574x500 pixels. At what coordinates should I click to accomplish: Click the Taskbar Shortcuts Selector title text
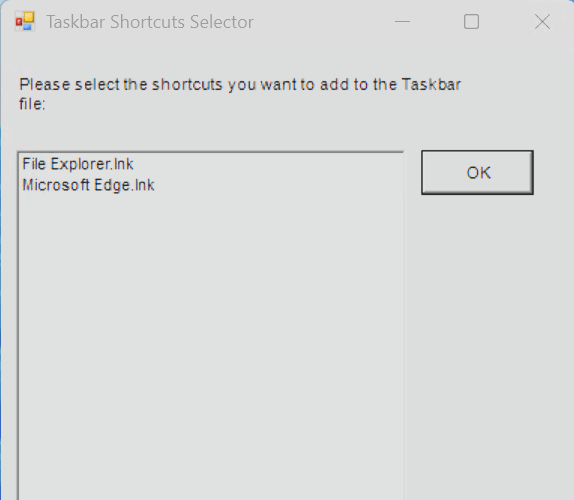click(150, 22)
